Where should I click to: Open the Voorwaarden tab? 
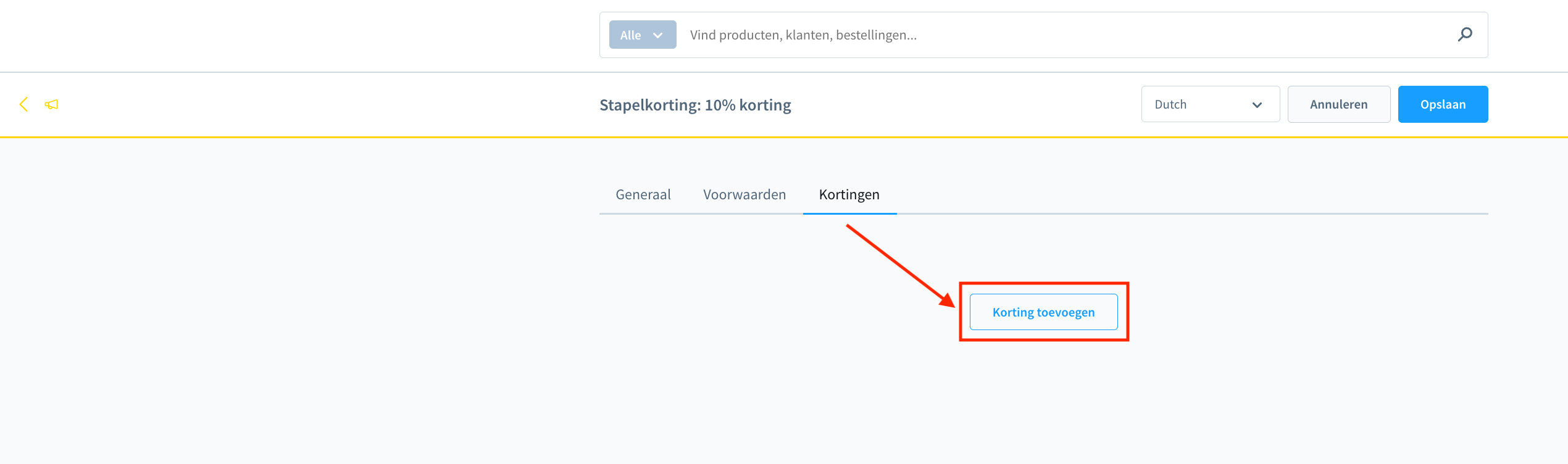[744, 194]
